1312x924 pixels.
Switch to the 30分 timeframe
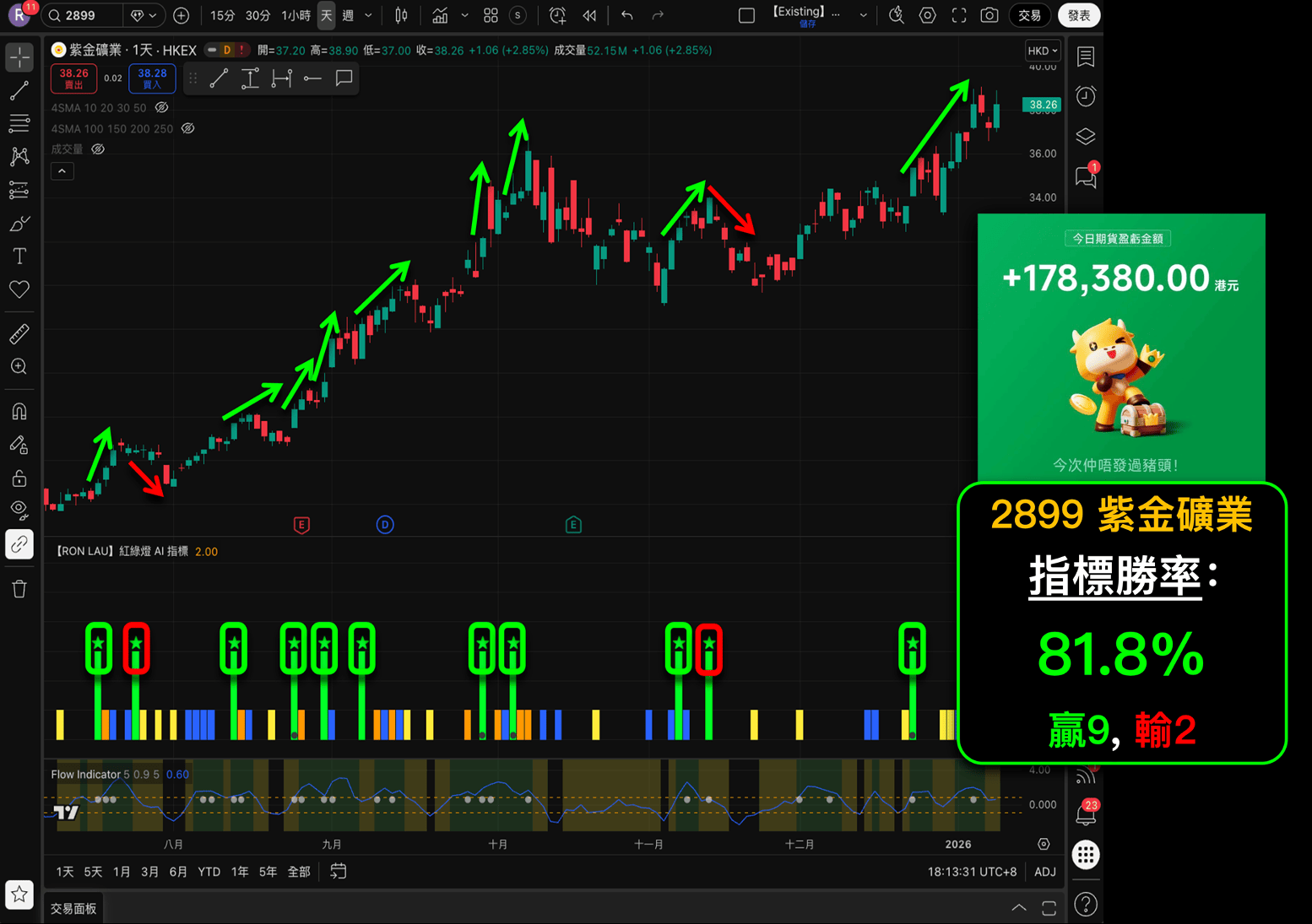click(x=258, y=15)
